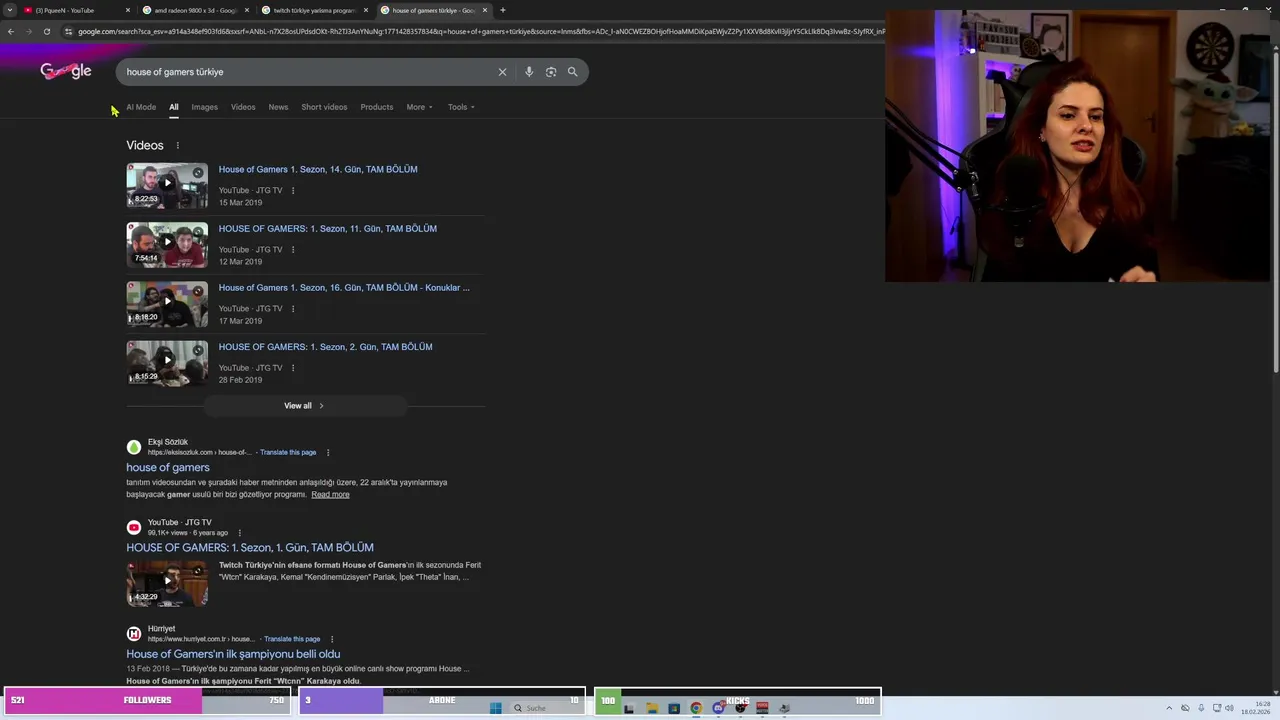Close the twitch türkiye yarışma tab

coord(366,10)
